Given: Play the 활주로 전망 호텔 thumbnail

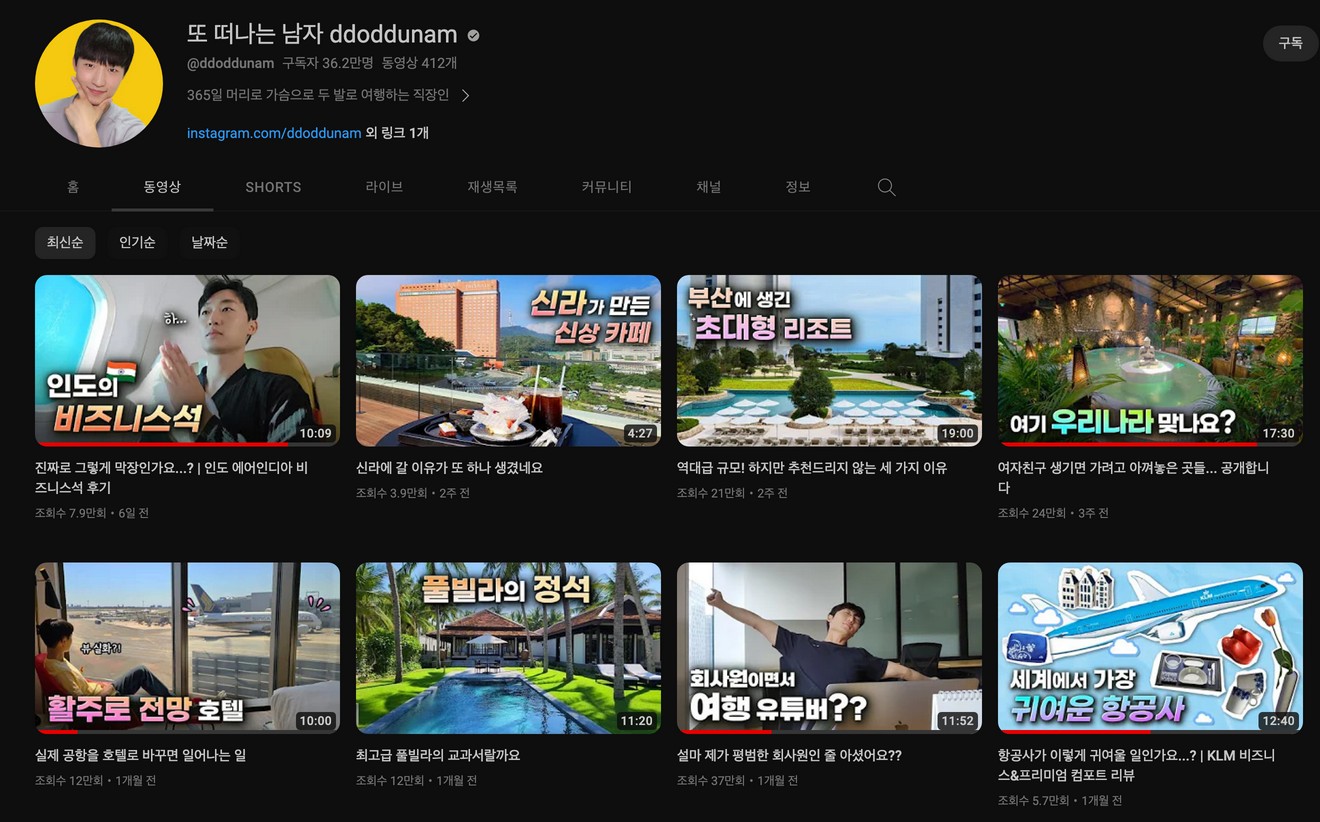Looking at the screenshot, I should click(187, 647).
